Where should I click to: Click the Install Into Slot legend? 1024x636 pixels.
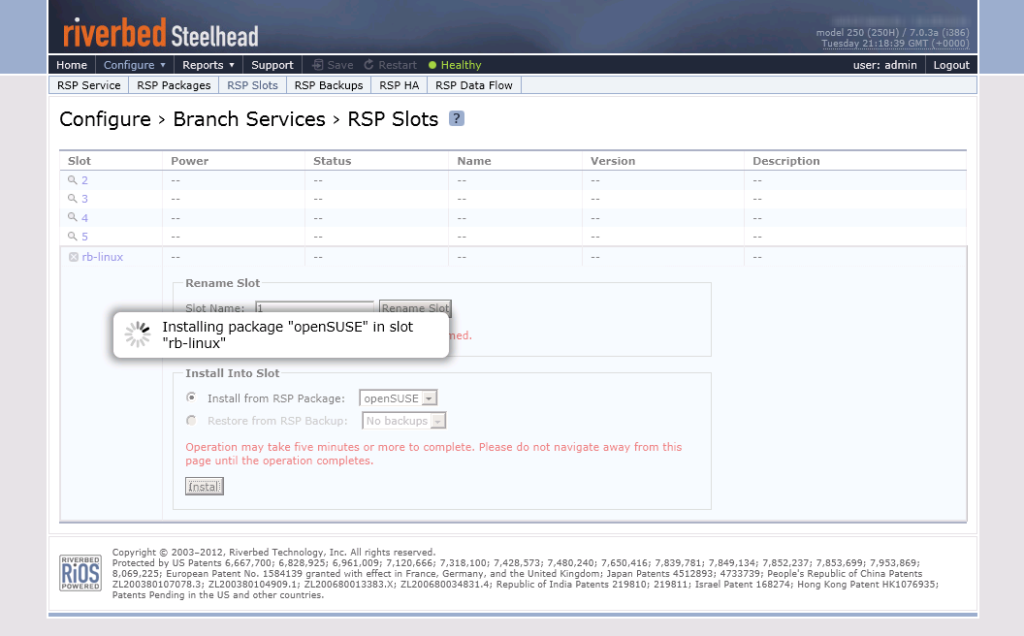tap(232, 373)
